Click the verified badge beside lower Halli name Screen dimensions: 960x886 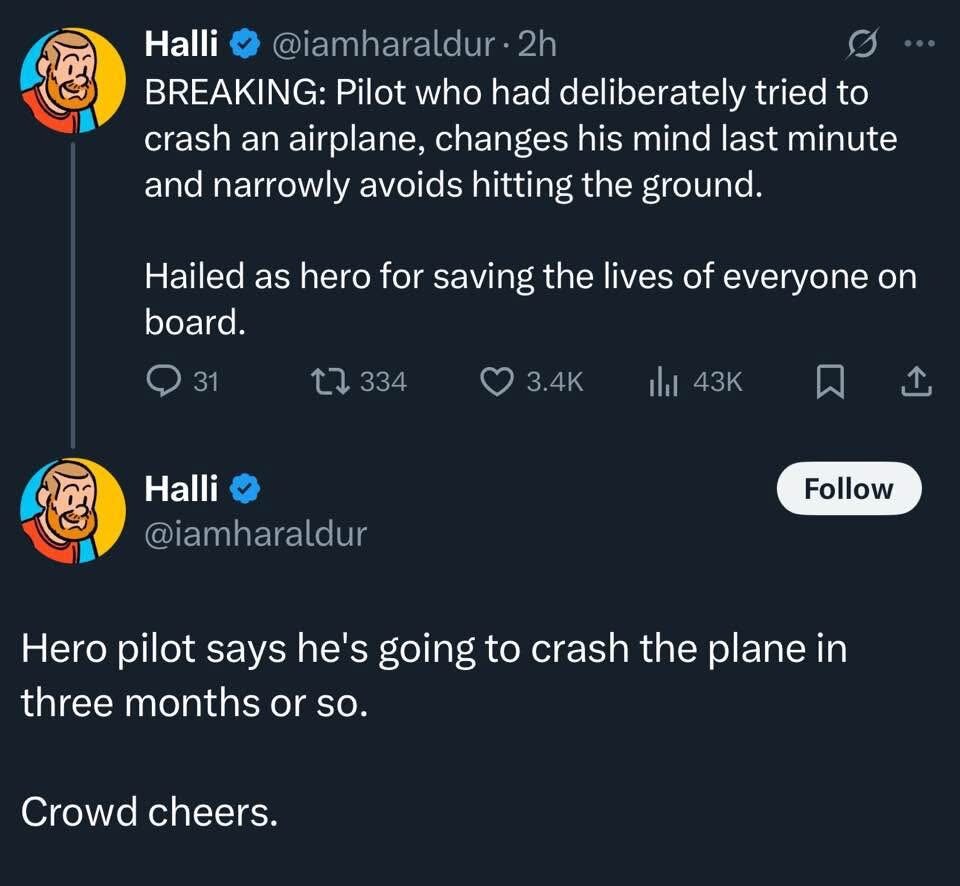244,489
